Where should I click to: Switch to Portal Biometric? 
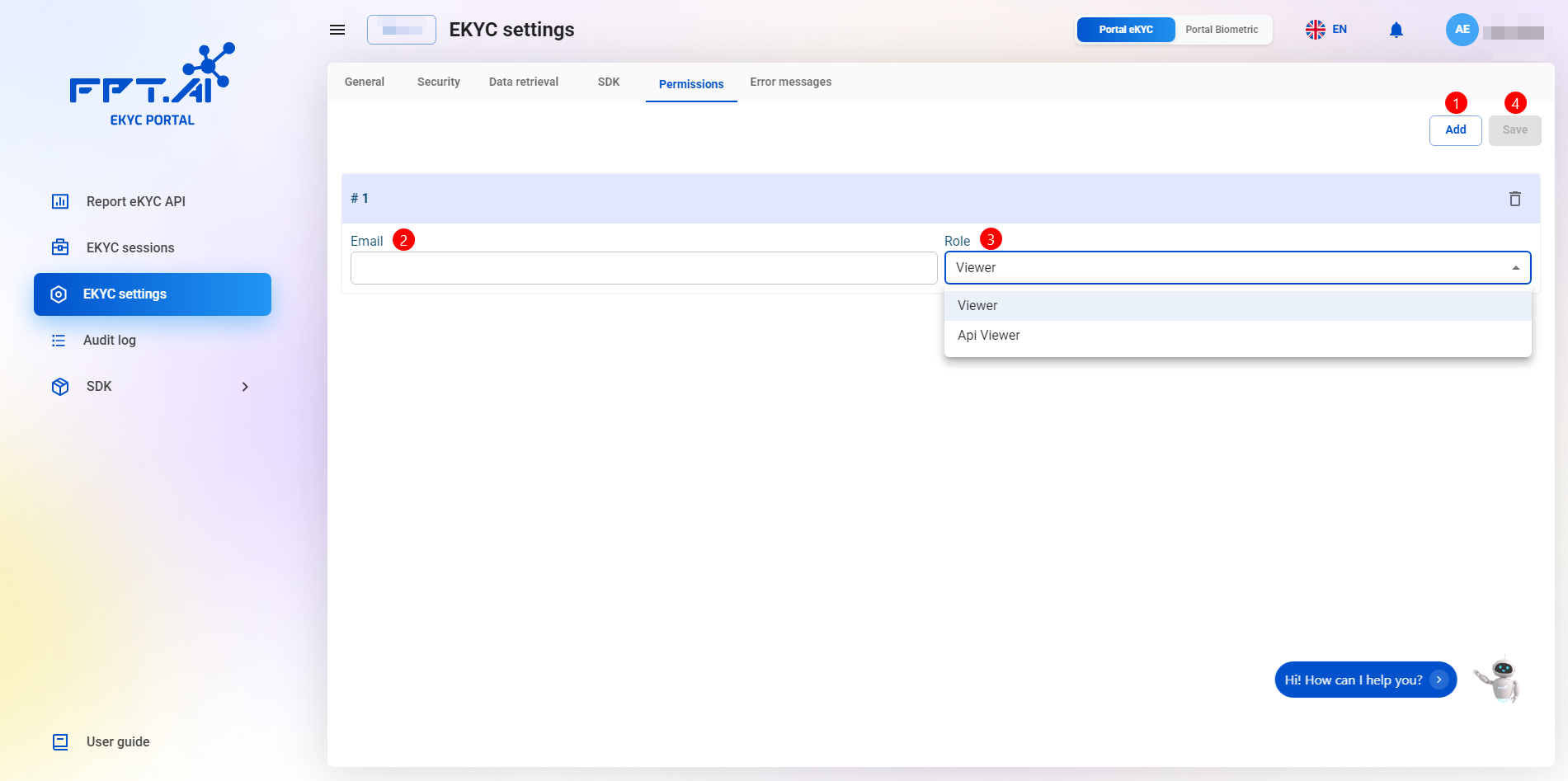point(1221,30)
